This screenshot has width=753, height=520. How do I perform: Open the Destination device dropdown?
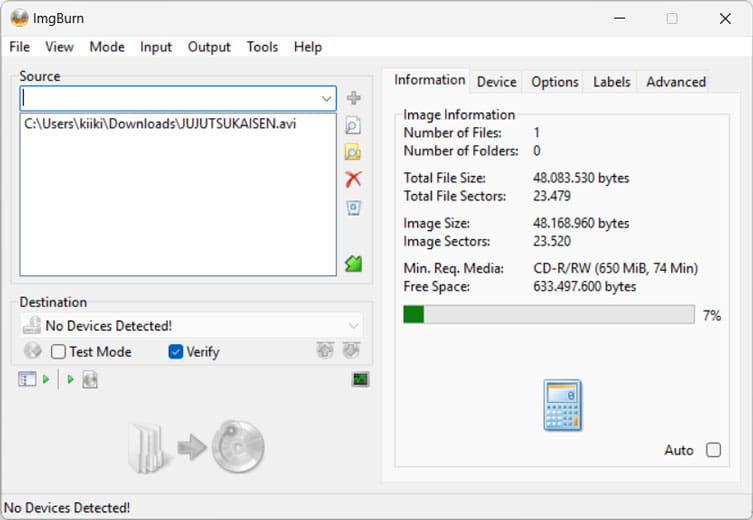click(354, 326)
